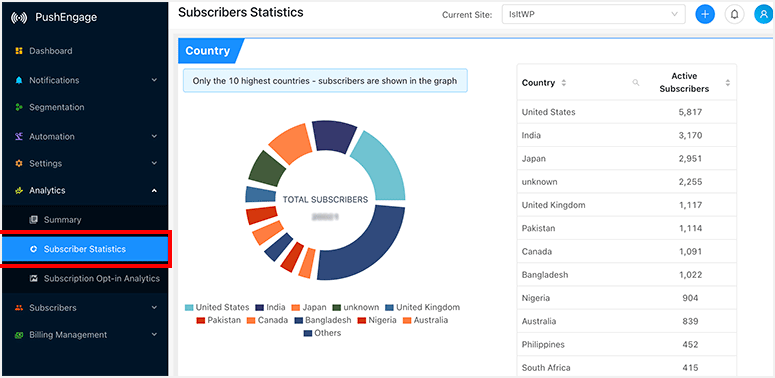Click the blue plus add button
Viewport: 775px width, 378px height.
point(705,14)
